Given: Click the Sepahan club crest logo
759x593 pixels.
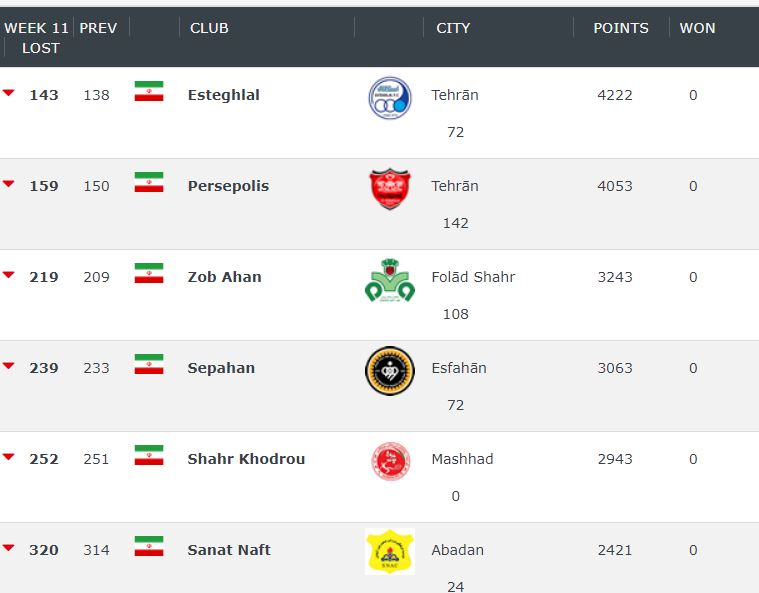Looking at the screenshot, I should pyautogui.click(x=389, y=370).
